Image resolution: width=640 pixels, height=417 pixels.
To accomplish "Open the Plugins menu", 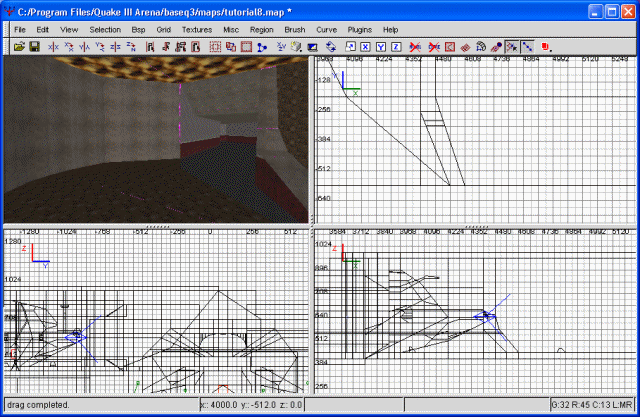I will pos(360,29).
